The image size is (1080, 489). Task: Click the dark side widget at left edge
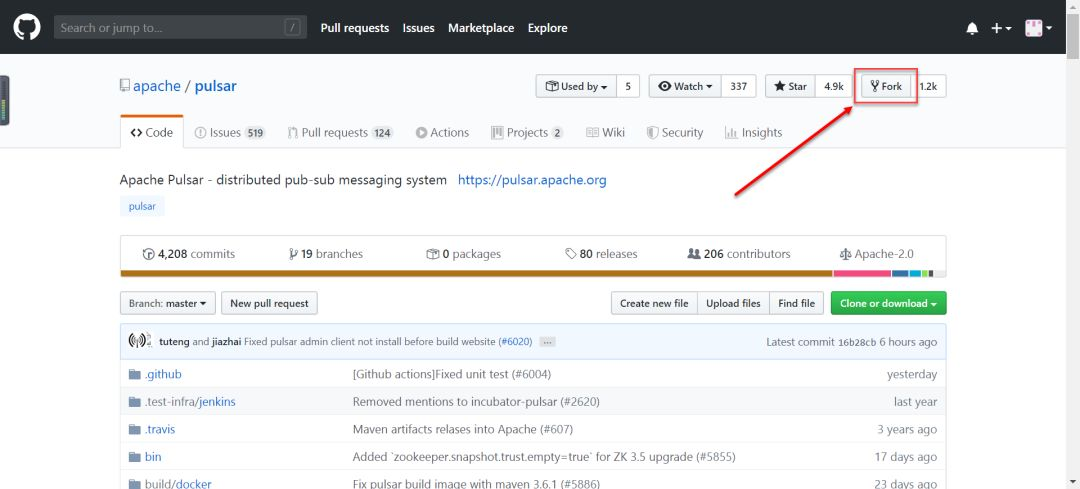pyautogui.click(x=4, y=100)
